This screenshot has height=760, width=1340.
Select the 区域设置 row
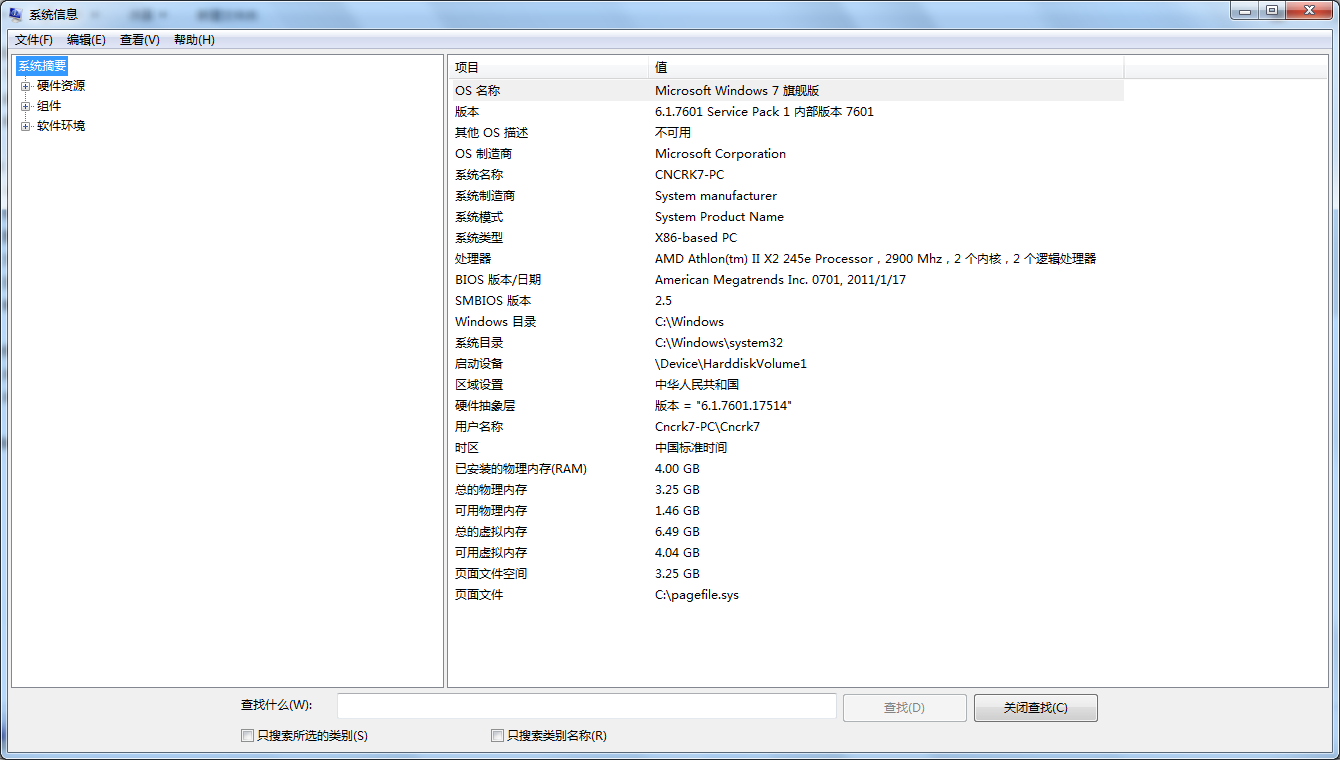(x=786, y=385)
